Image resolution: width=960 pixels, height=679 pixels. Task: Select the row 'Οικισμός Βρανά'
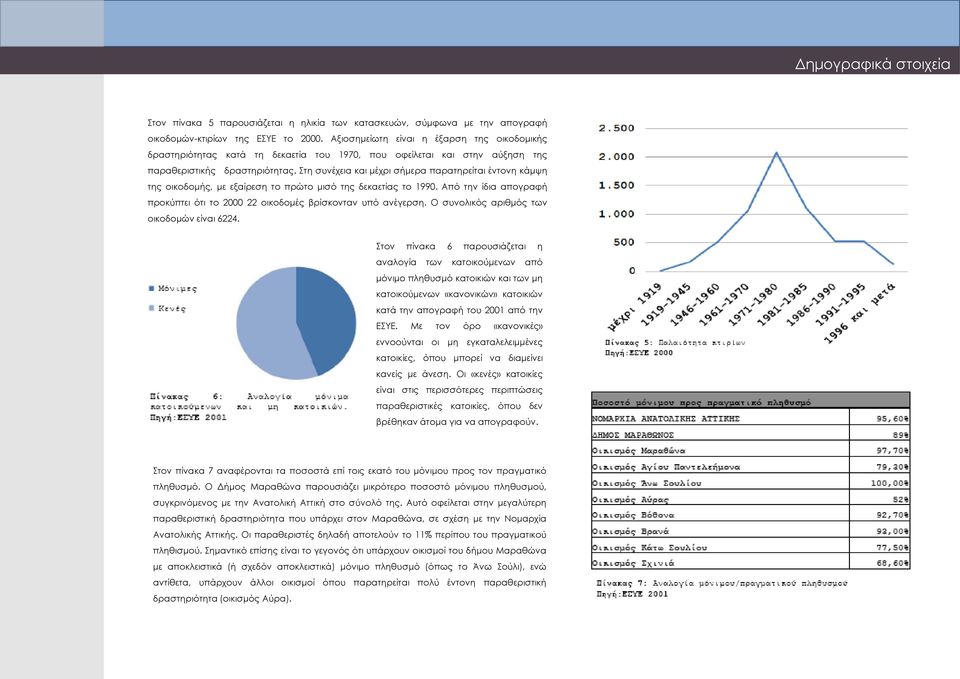(x=751, y=530)
